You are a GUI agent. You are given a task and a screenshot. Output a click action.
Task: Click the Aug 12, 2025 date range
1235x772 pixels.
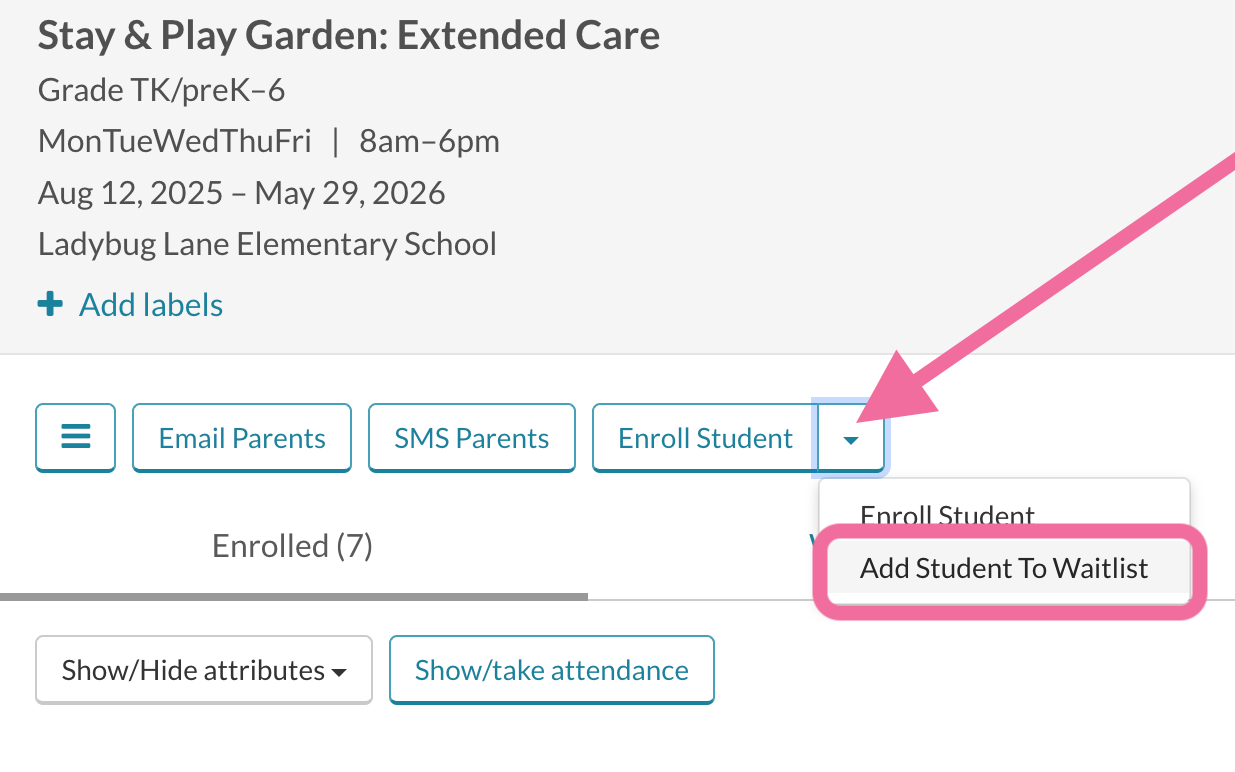coord(242,192)
